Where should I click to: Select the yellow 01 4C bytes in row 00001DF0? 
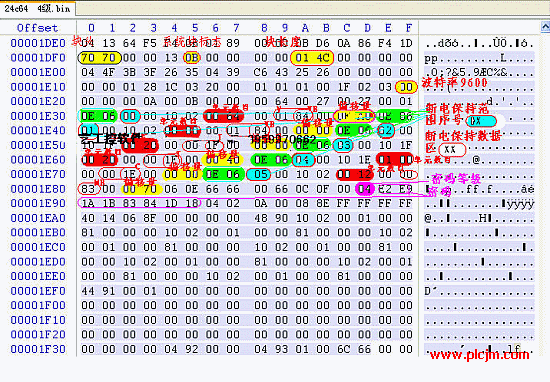312,58
